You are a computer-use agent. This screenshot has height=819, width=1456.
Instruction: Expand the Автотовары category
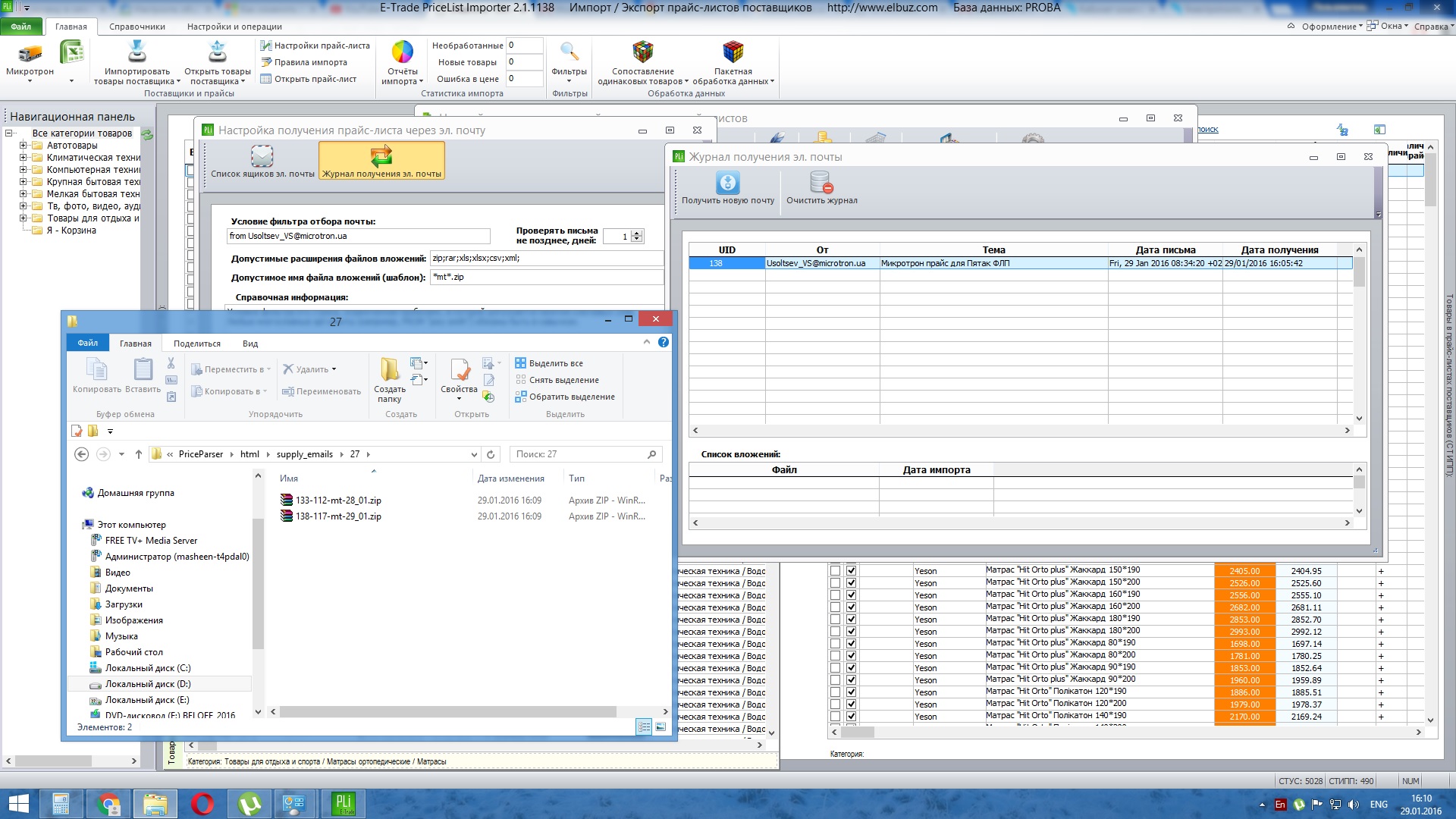(23, 146)
